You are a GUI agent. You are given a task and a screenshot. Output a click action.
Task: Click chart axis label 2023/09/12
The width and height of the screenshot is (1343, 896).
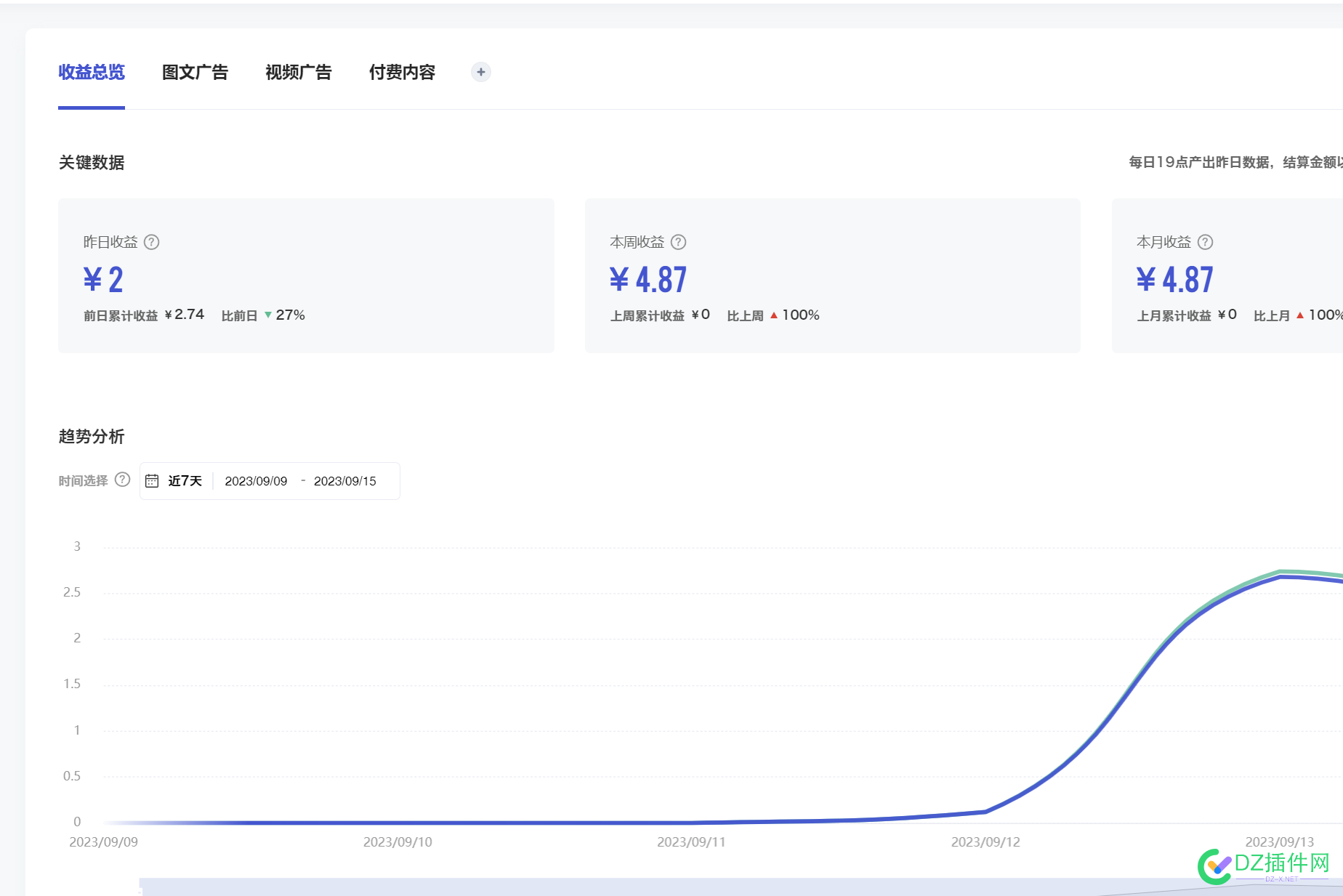[x=985, y=841]
